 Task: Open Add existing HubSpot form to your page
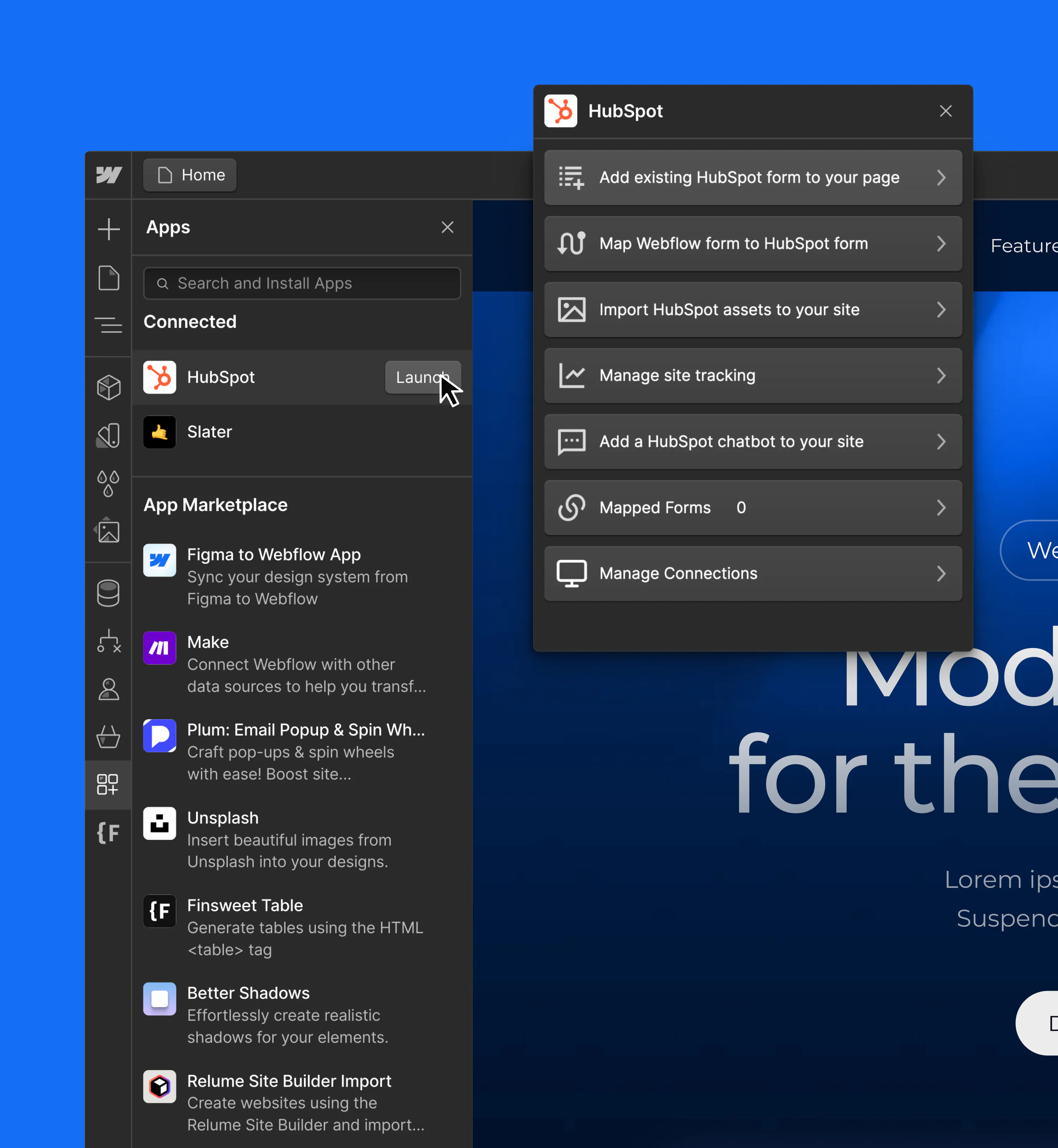pos(753,177)
